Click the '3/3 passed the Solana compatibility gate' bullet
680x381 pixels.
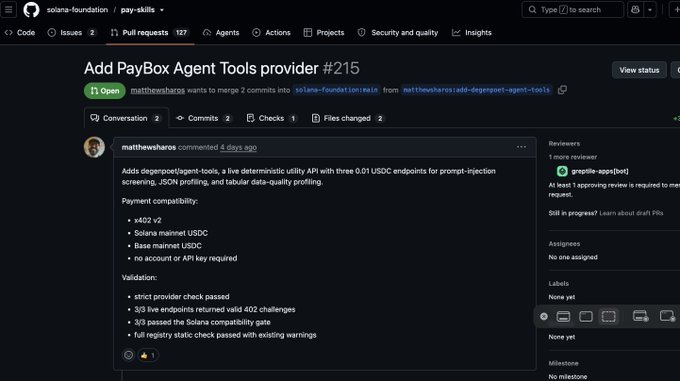pos(202,322)
